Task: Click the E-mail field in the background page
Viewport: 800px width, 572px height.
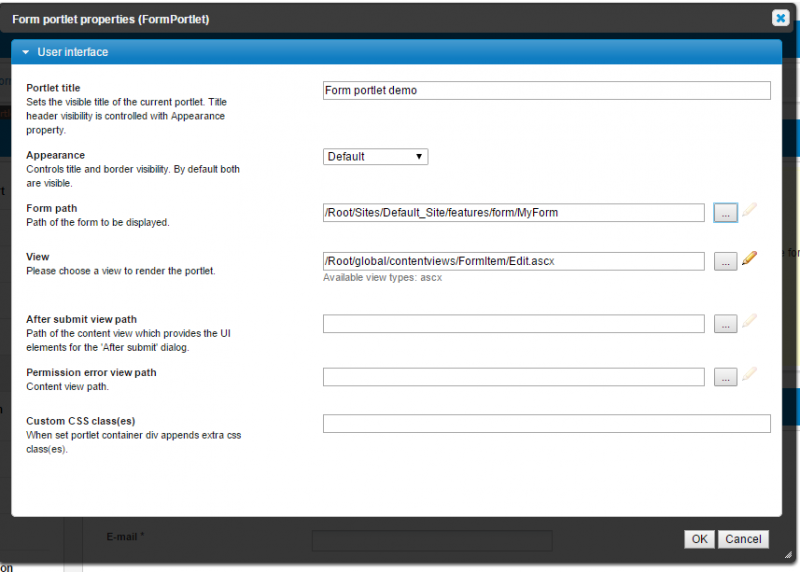Action: 432,540
